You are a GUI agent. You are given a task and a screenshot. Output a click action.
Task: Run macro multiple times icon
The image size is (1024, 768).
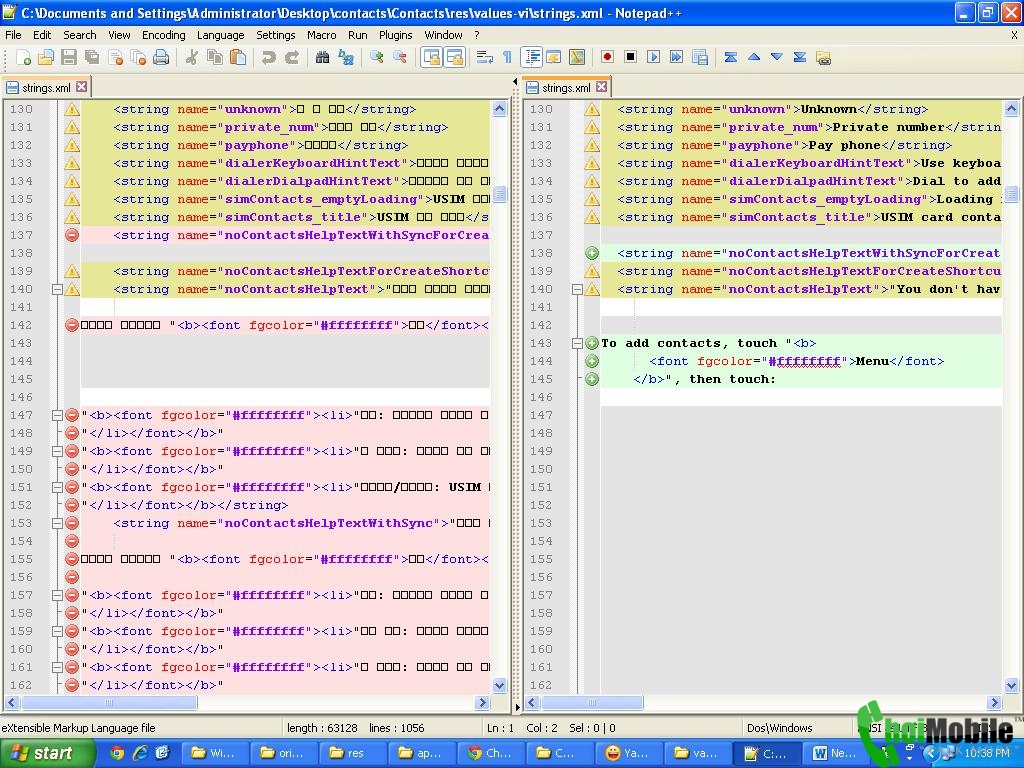(677, 57)
